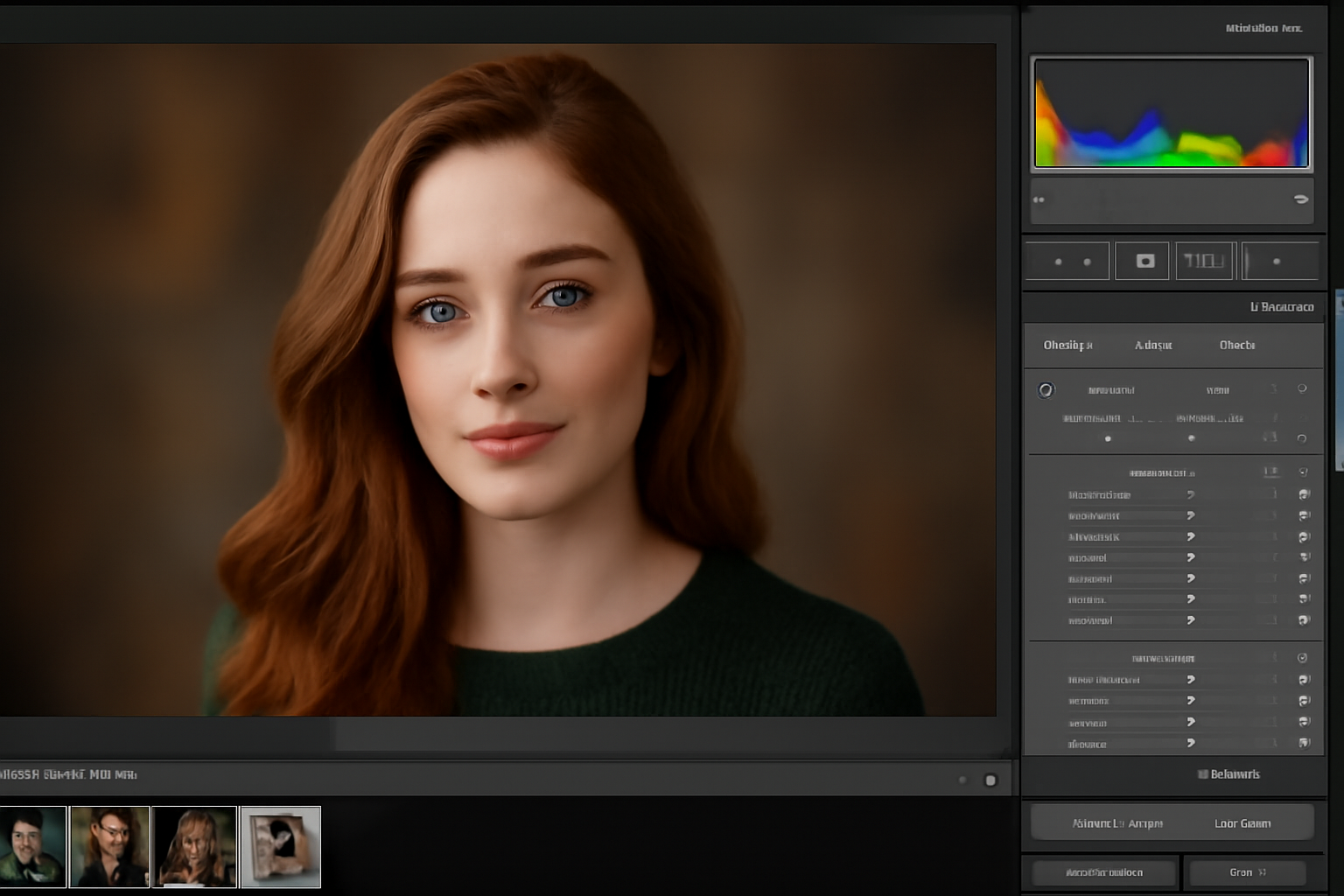Viewport: 1344px width, 896px height.
Task: Click the Loor Giaum button
Action: (x=1242, y=823)
